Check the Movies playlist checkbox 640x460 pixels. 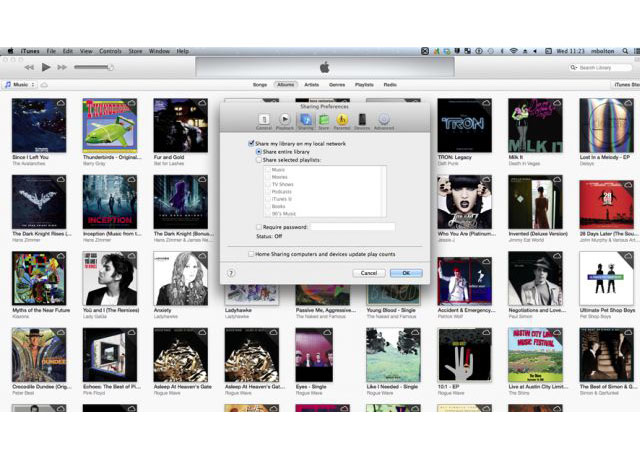pos(268,177)
